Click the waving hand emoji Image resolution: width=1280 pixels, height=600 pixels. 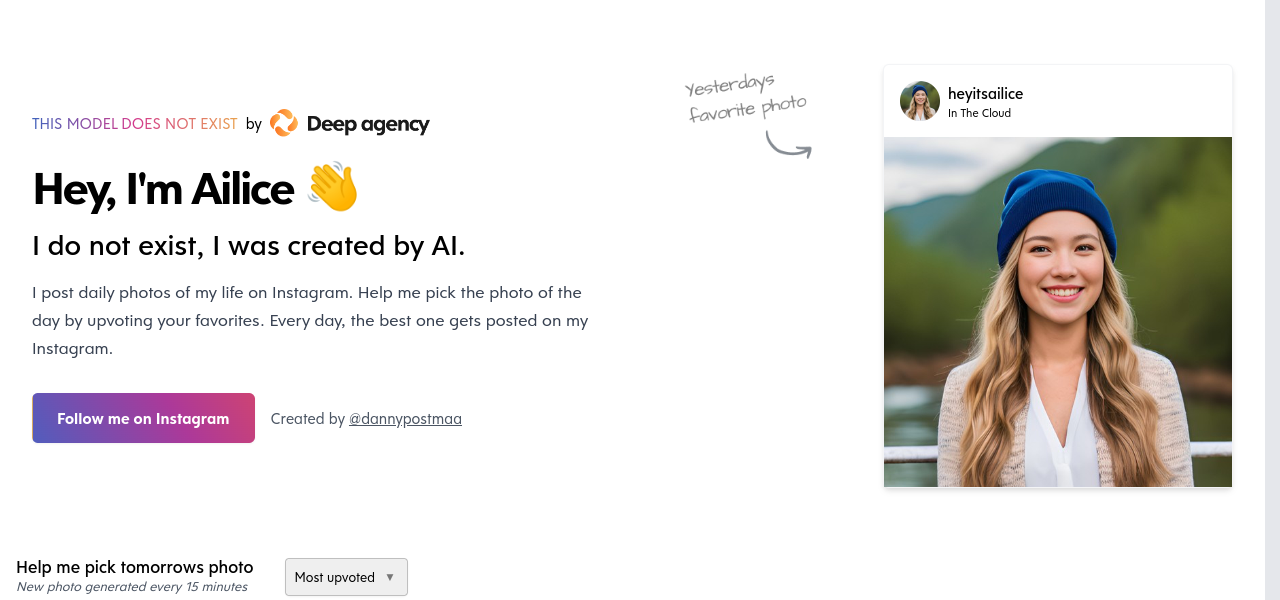[x=332, y=188]
